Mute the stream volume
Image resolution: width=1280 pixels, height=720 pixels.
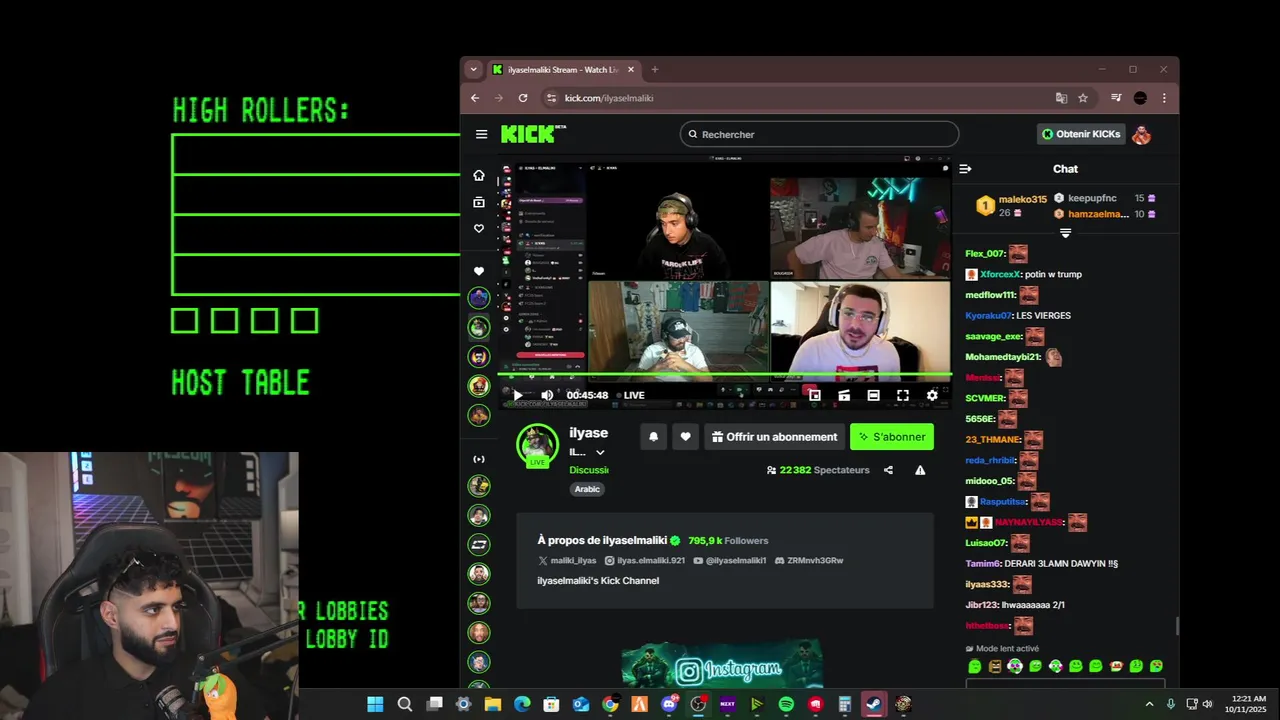pos(547,395)
